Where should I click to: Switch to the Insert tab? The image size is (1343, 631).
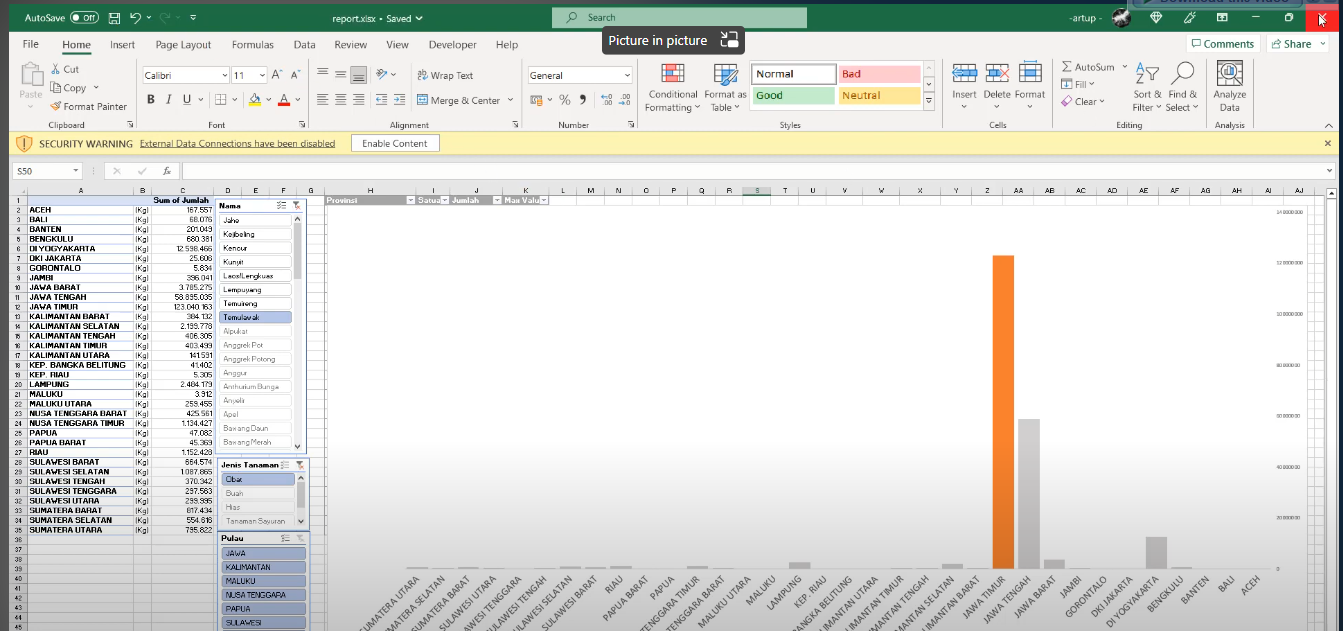click(123, 45)
